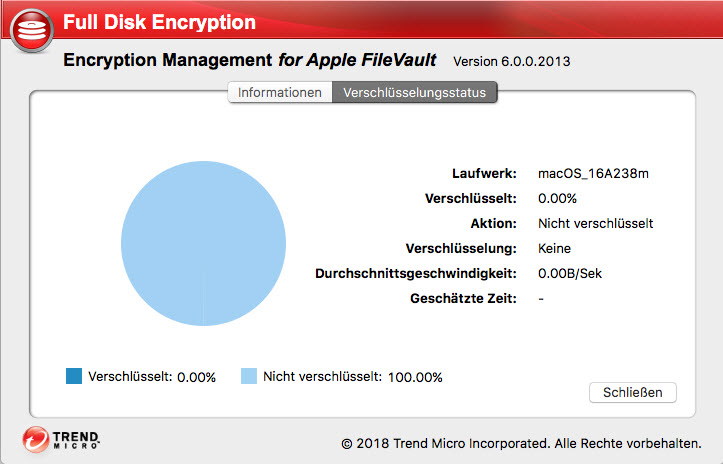Click the Nicht verschlüsselt 100.00% legend text
723x464 pixels.
click(x=352, y=377)
